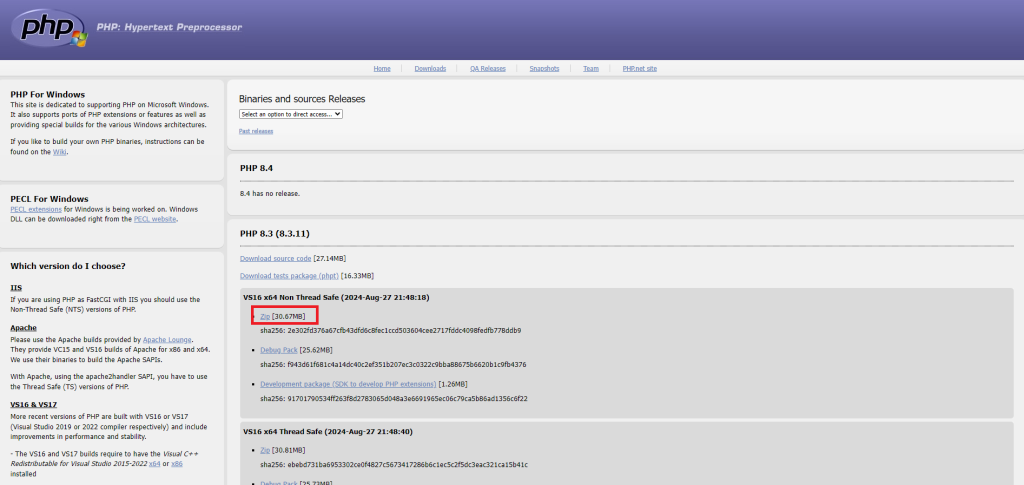
Task: Click the PHP logo in the header
Action: pos(52,28)
